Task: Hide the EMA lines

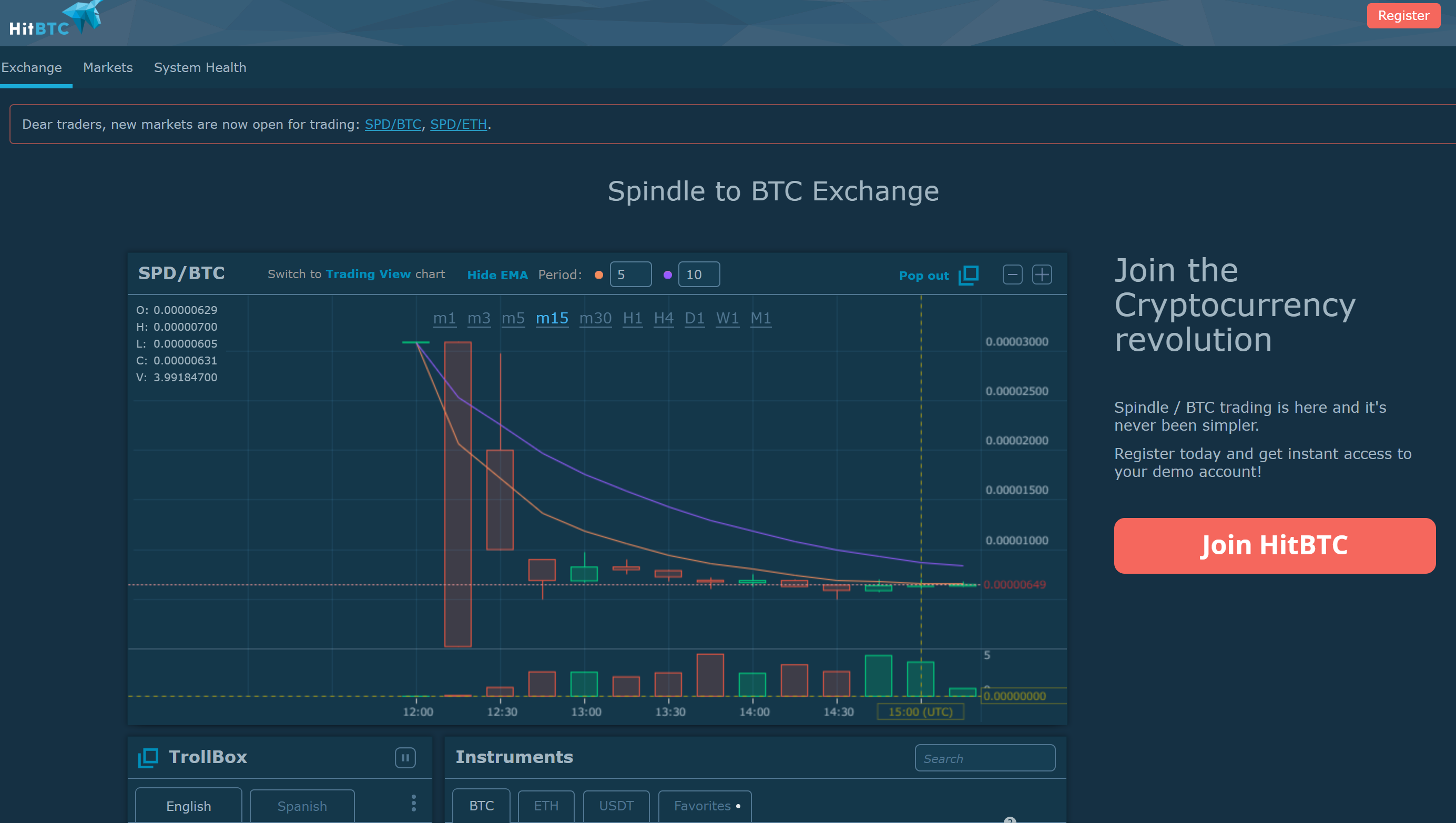Action: coord(497,275)
